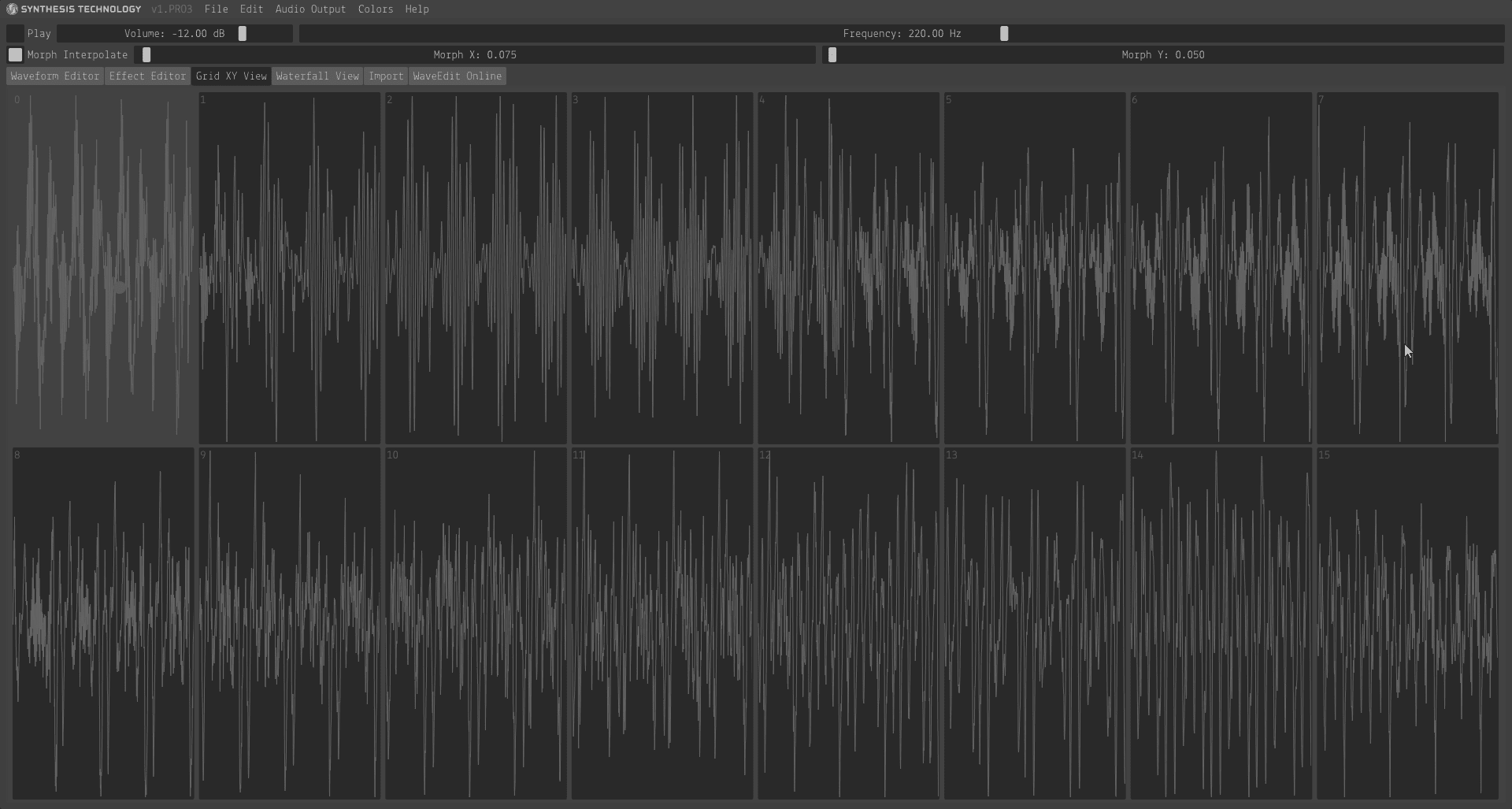Click the Morph Y slider
This screenshot has height=809, width=1512.
[x=1162, y=55]
